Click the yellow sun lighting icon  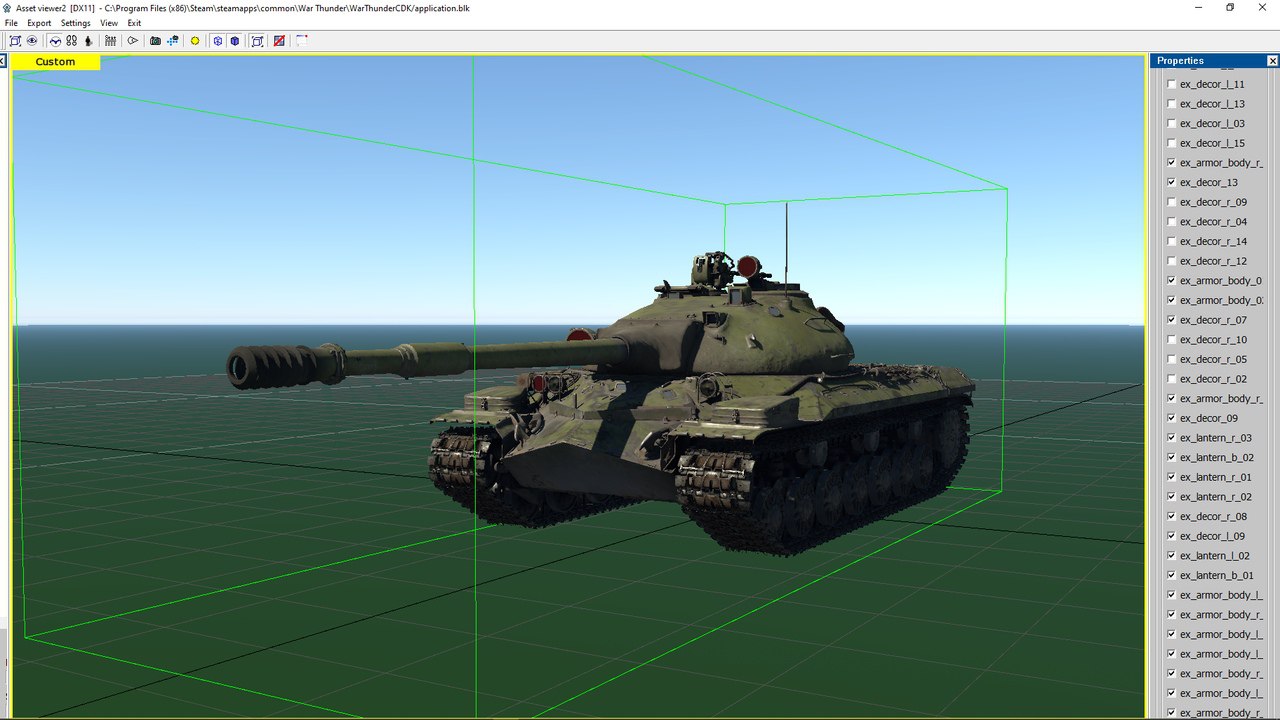195,41
